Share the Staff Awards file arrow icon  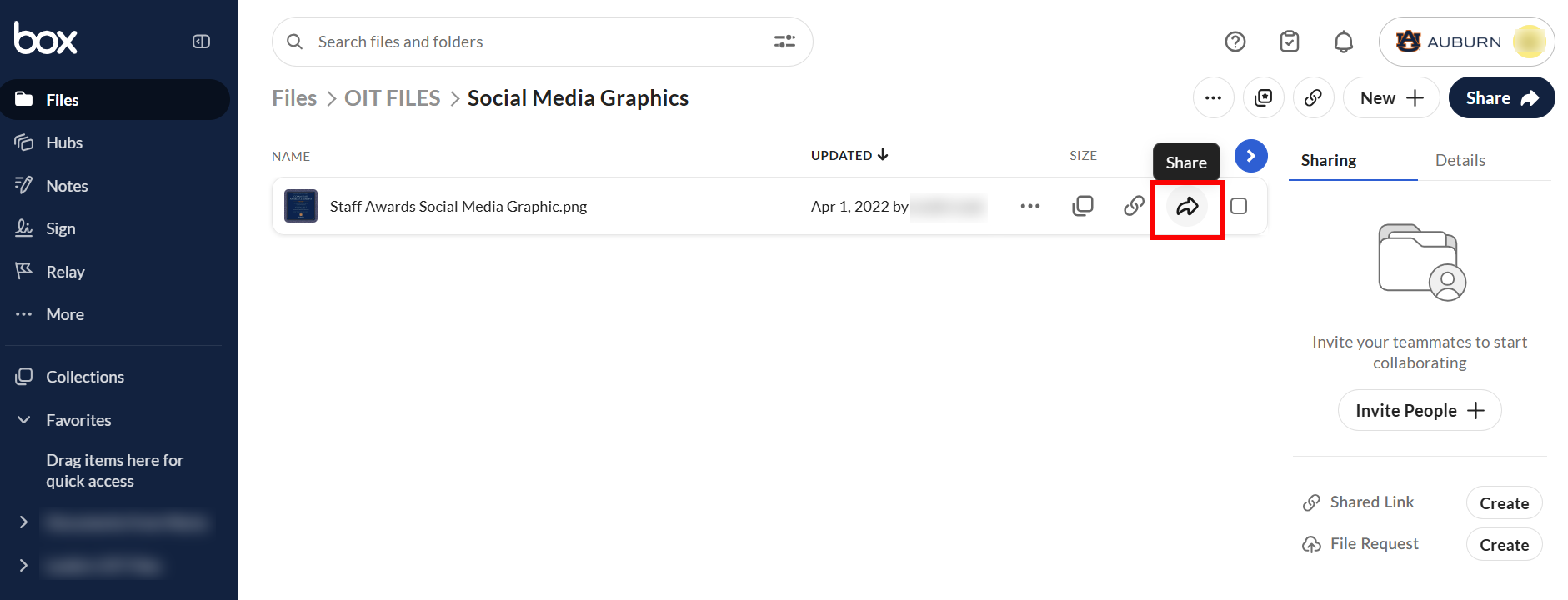(1187, 206)
